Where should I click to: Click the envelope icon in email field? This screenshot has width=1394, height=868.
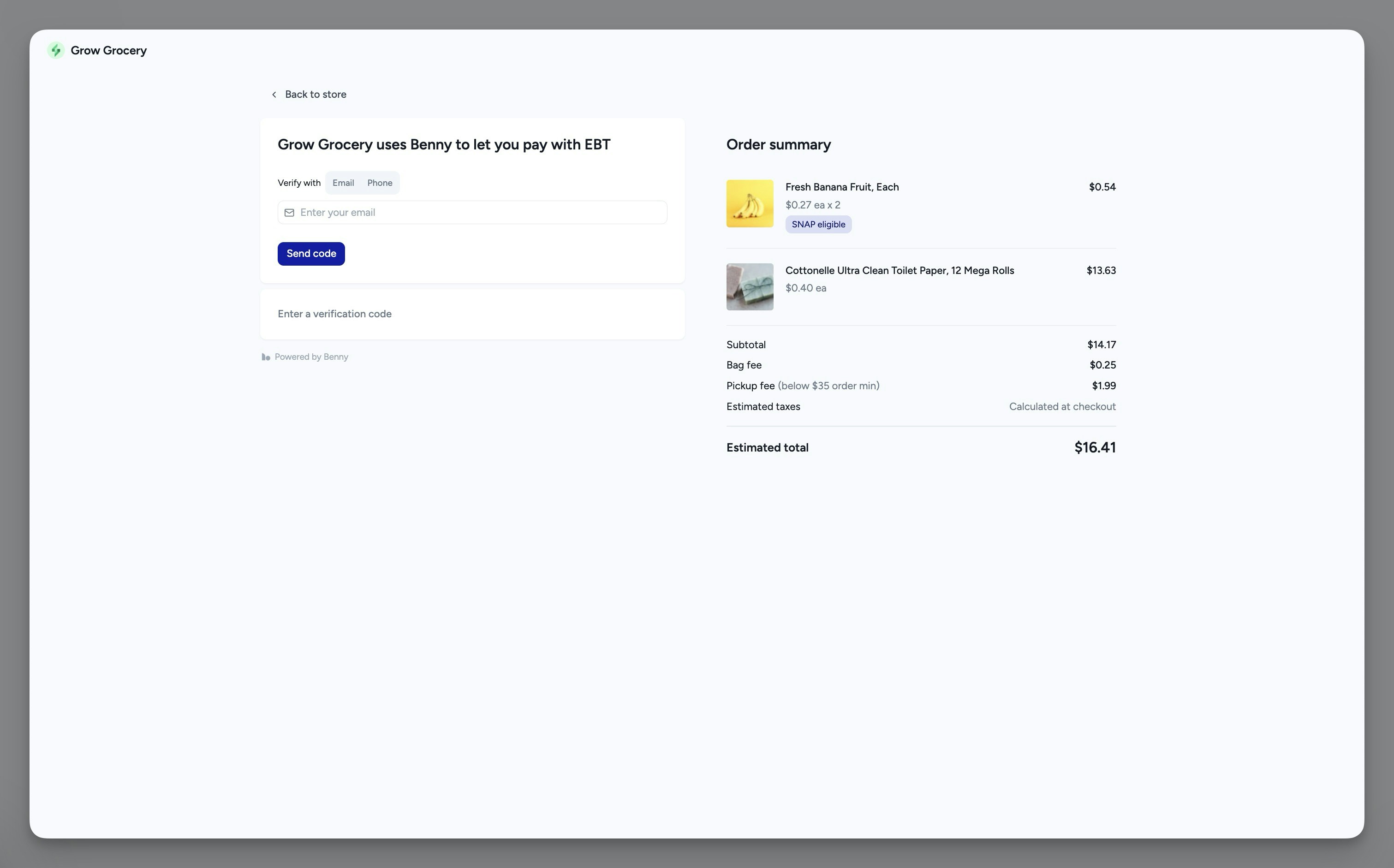point(289,213)
